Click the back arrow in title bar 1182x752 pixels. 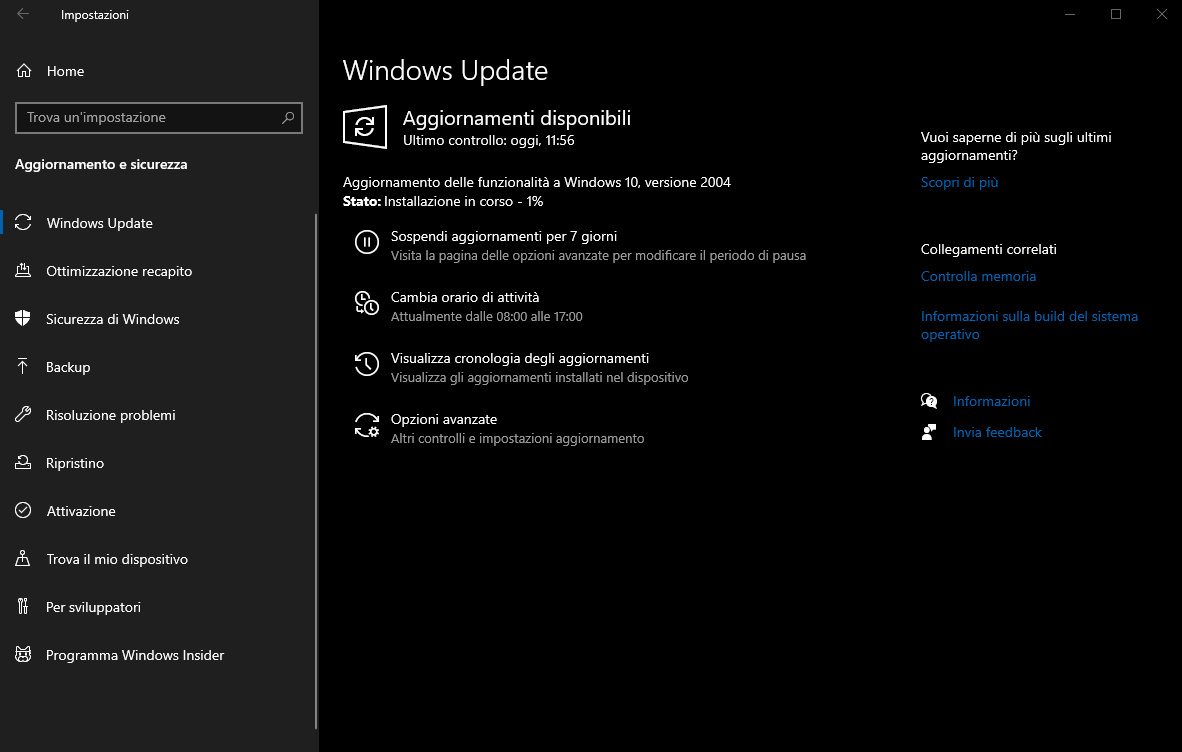tap(23, 14)
